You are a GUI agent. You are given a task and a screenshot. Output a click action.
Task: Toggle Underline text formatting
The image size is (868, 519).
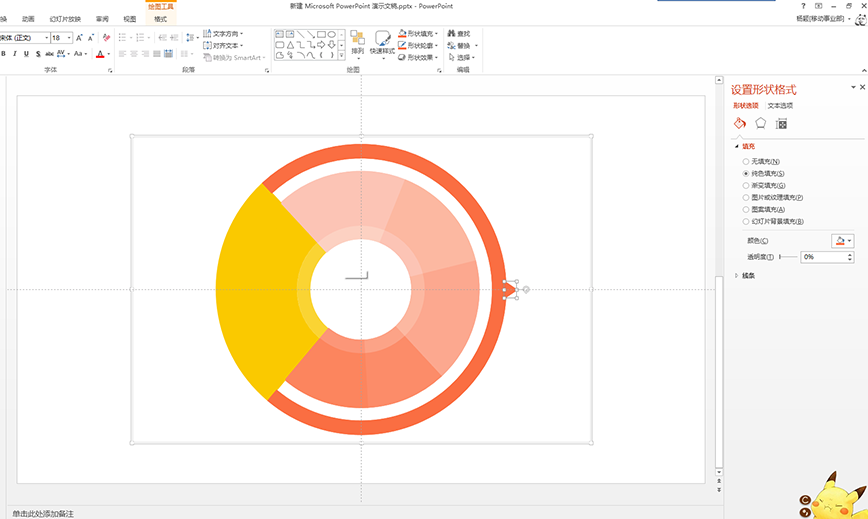point(26,54)
